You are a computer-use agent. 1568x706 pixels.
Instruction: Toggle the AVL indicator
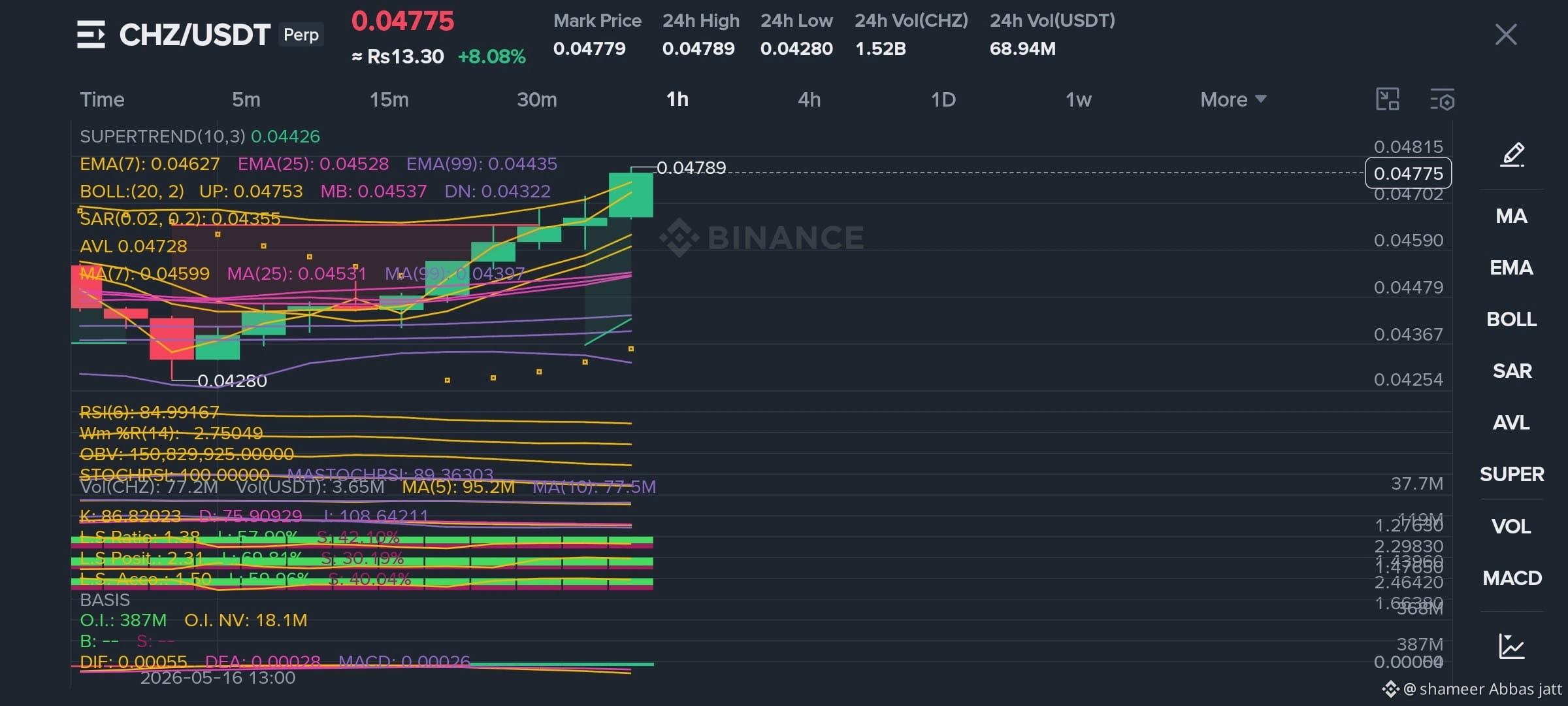1512,422
